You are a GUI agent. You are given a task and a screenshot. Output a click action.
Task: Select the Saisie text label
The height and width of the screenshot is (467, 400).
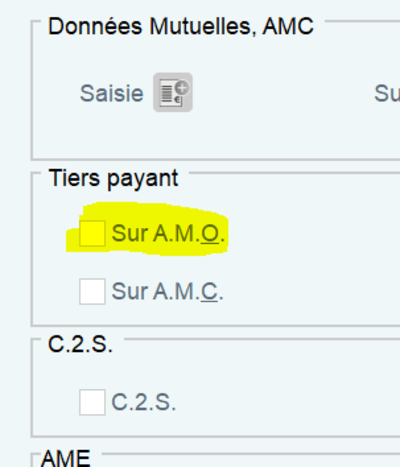point(112,93)
